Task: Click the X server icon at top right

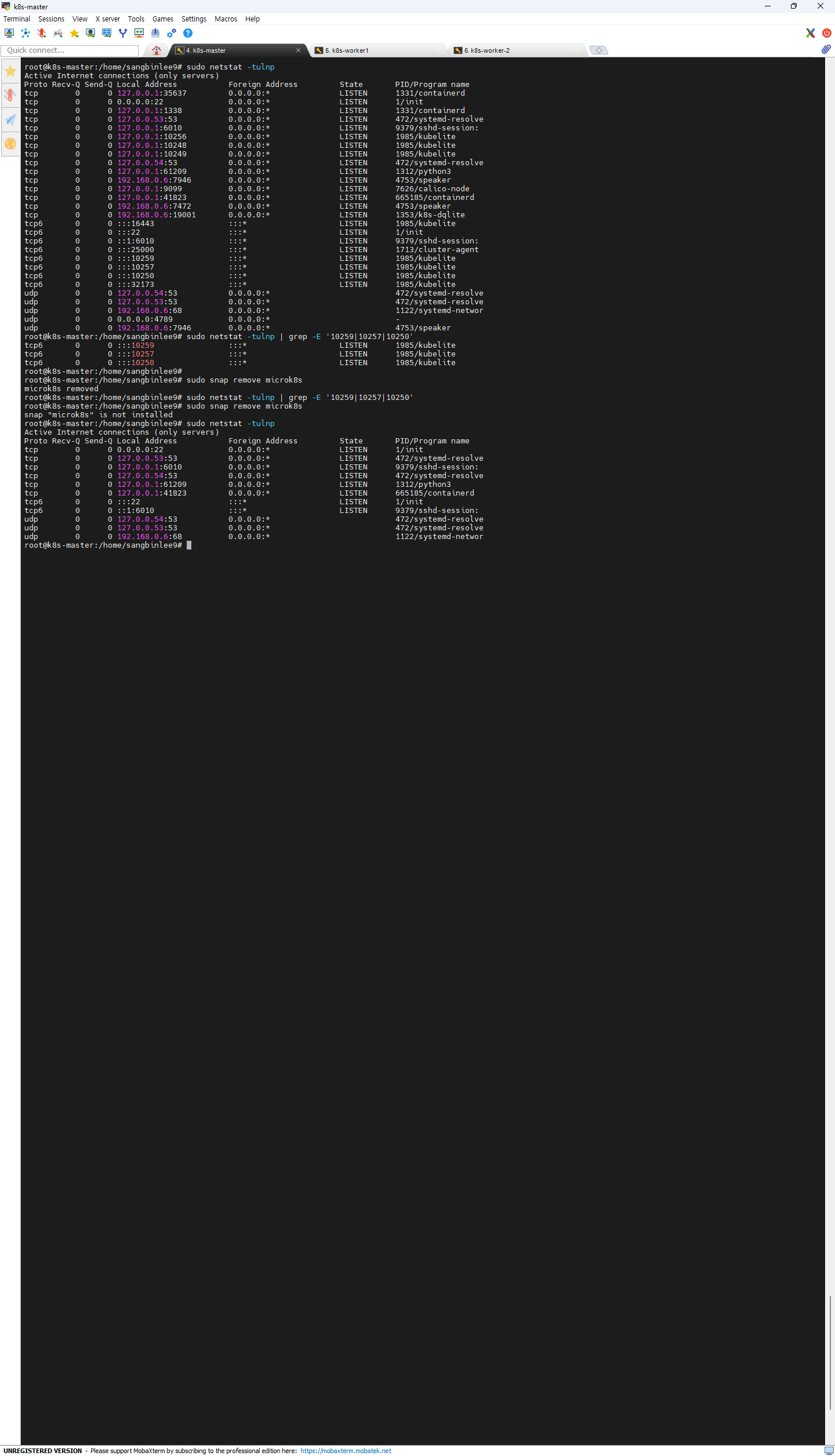Action: 811,33
